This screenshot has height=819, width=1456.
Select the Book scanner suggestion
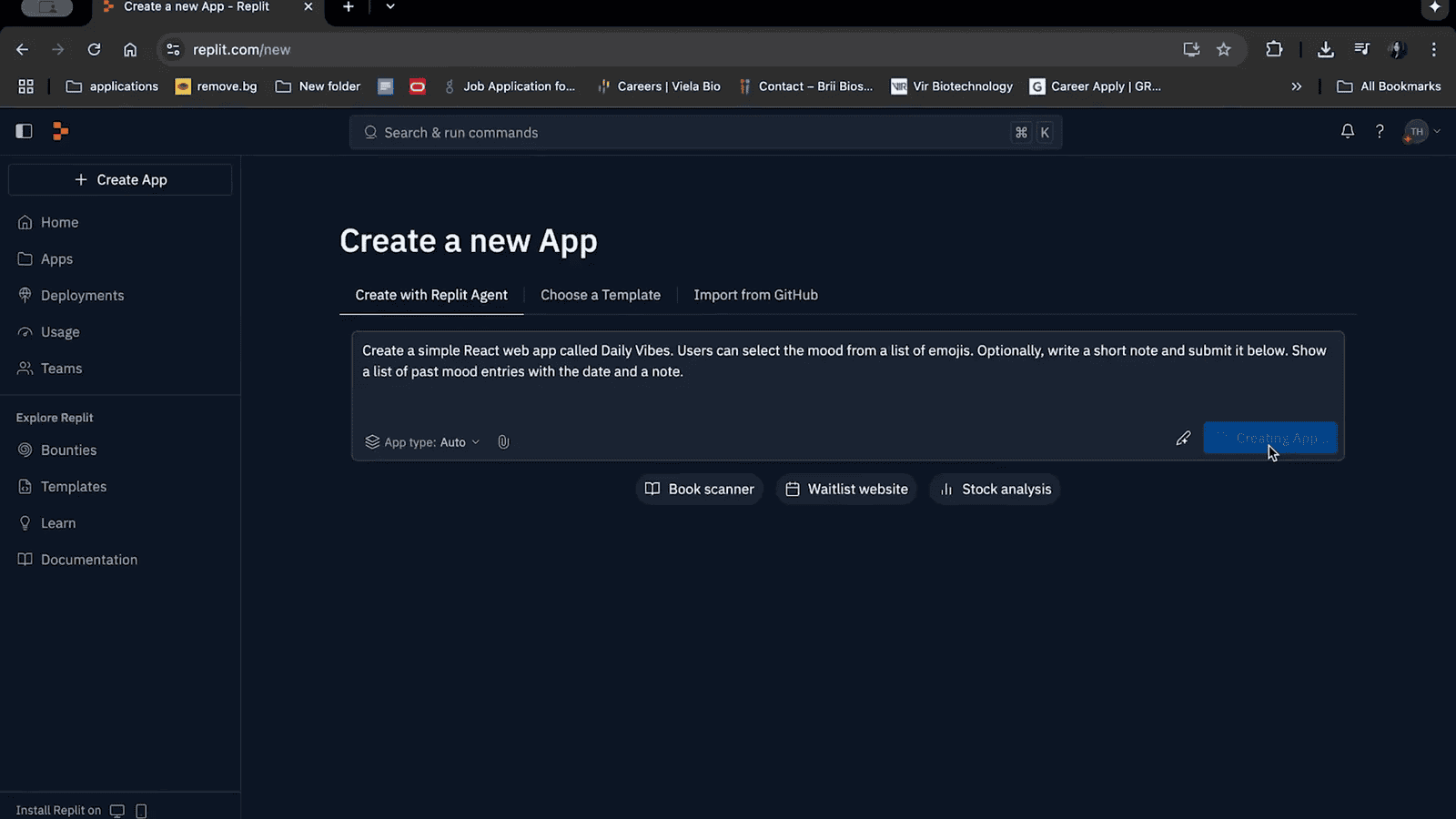click(x=699, y=490)
